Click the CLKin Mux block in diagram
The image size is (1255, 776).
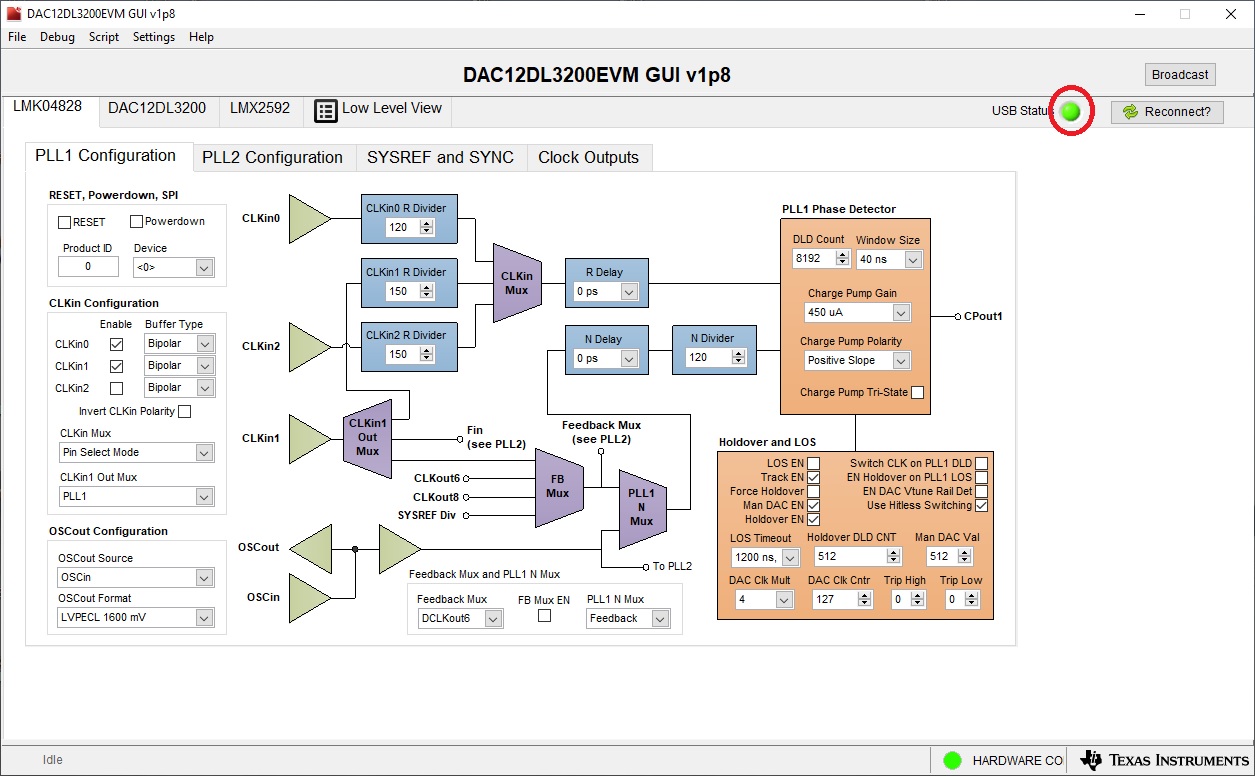[x=517, y=283]
